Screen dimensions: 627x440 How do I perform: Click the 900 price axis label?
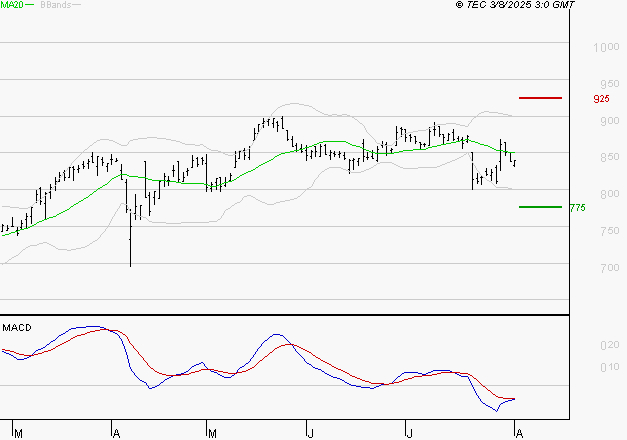click(x=610, y=121)
